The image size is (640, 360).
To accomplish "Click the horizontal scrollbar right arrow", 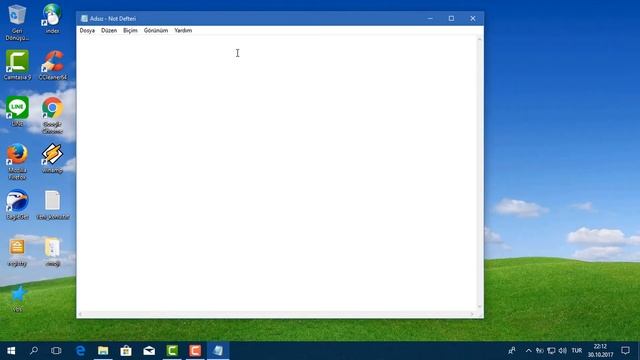I will [x=472, y=314].
